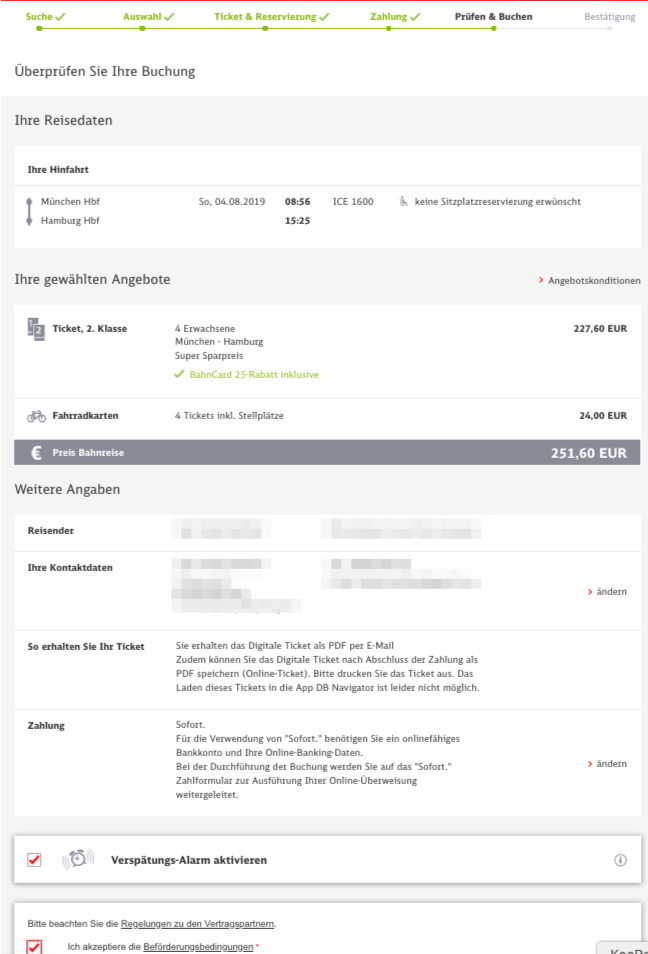Click the green BahnCard 25 checkmark icon
648x954 pixels.
180,375
